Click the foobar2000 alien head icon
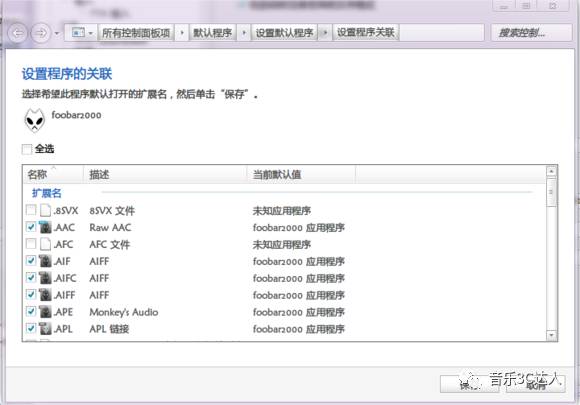 pyautogui.click(x=34, y=120)
